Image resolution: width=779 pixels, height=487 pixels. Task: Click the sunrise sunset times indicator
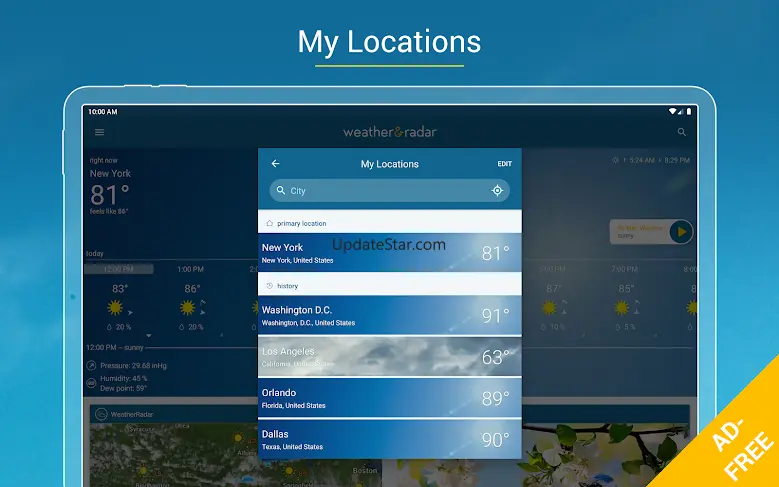[651, 160]
